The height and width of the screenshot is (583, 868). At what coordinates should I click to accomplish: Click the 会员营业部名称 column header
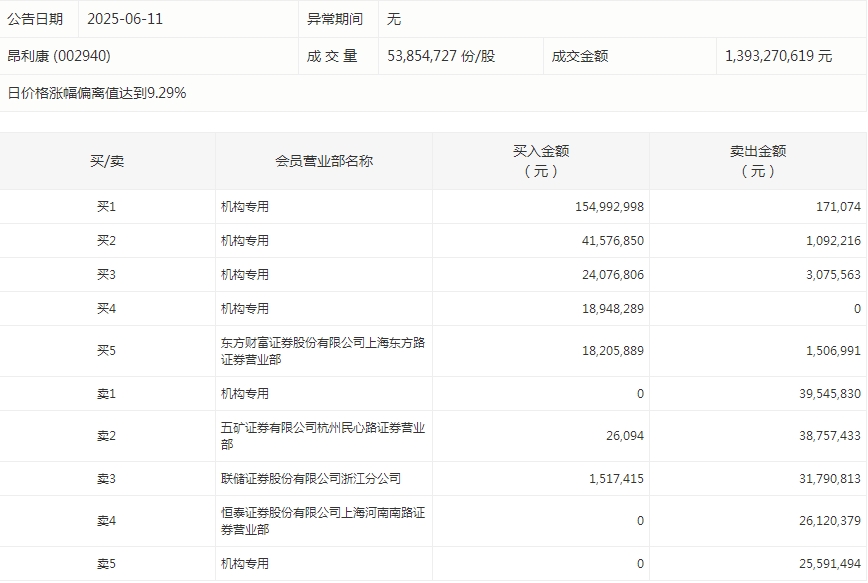(x=324, y=161)
